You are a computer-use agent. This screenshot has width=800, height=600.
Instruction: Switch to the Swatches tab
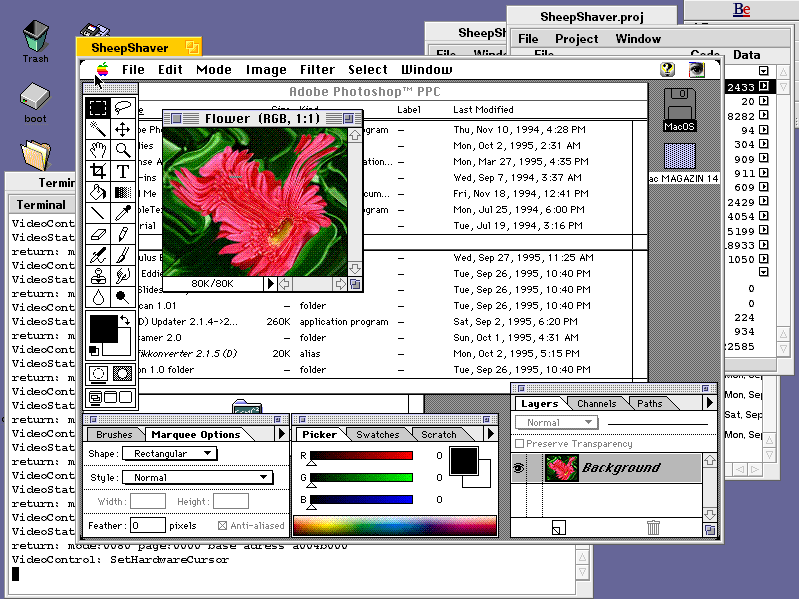coord(378,435)
